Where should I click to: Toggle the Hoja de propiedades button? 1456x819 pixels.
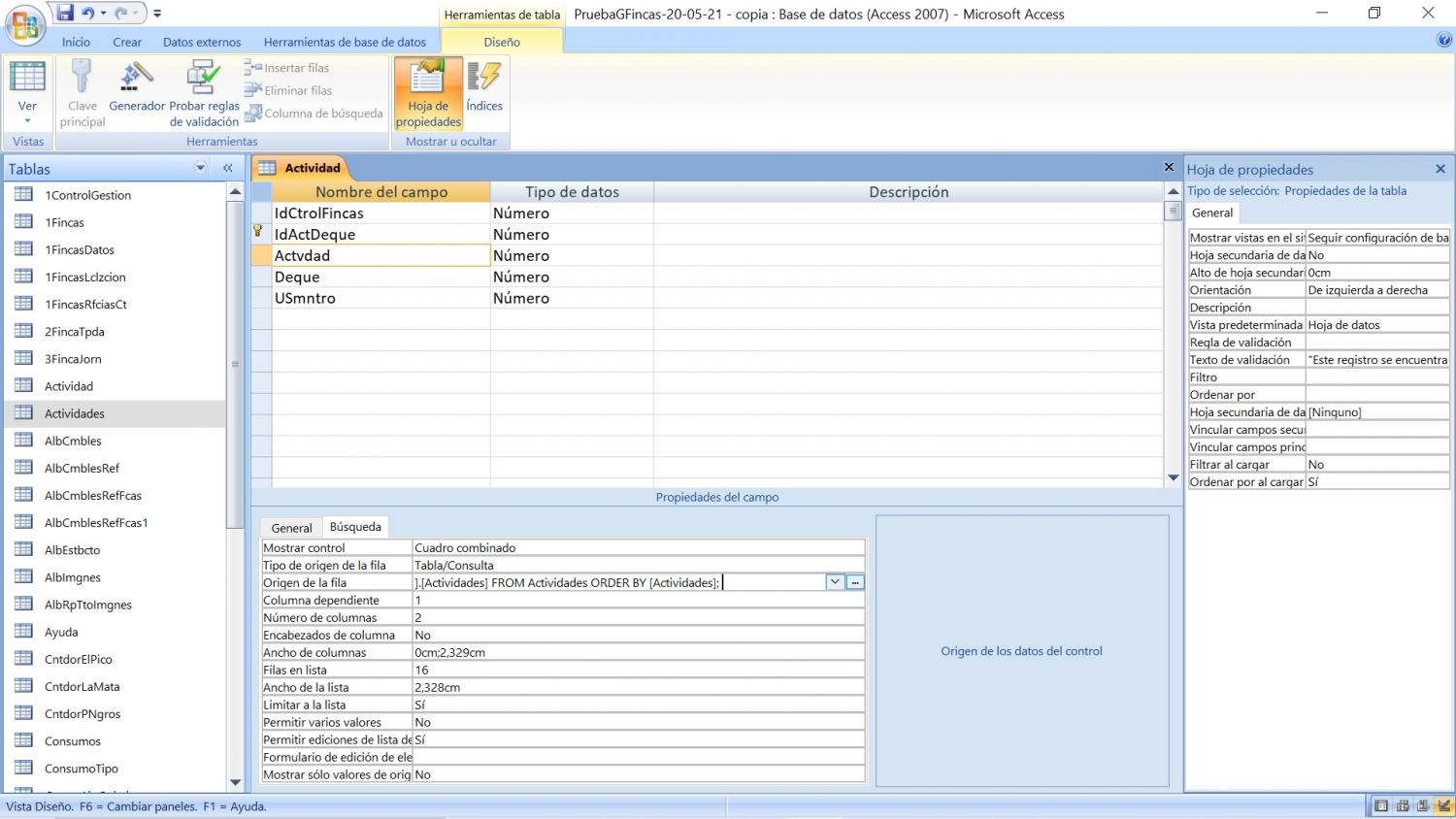pyautogui.click(x=428, y=93)
